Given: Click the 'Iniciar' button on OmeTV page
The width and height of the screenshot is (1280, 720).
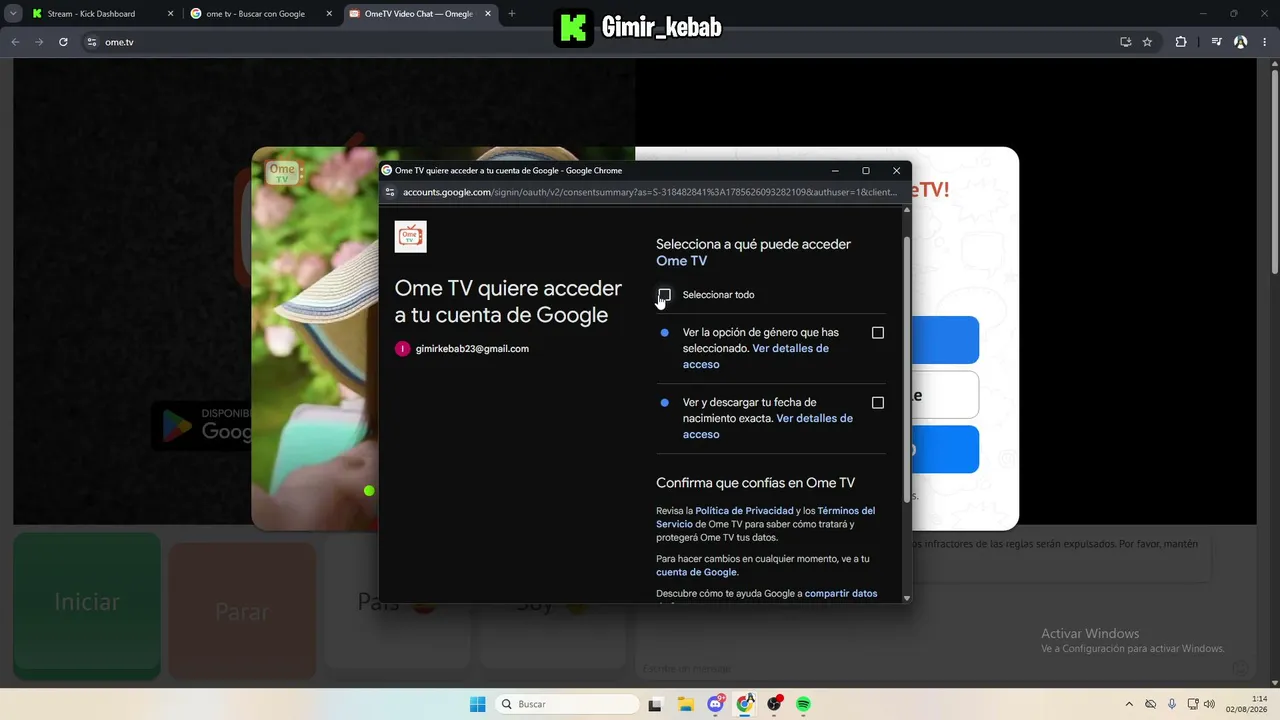Looking at the screenshot, I should [x=87, y=603].
